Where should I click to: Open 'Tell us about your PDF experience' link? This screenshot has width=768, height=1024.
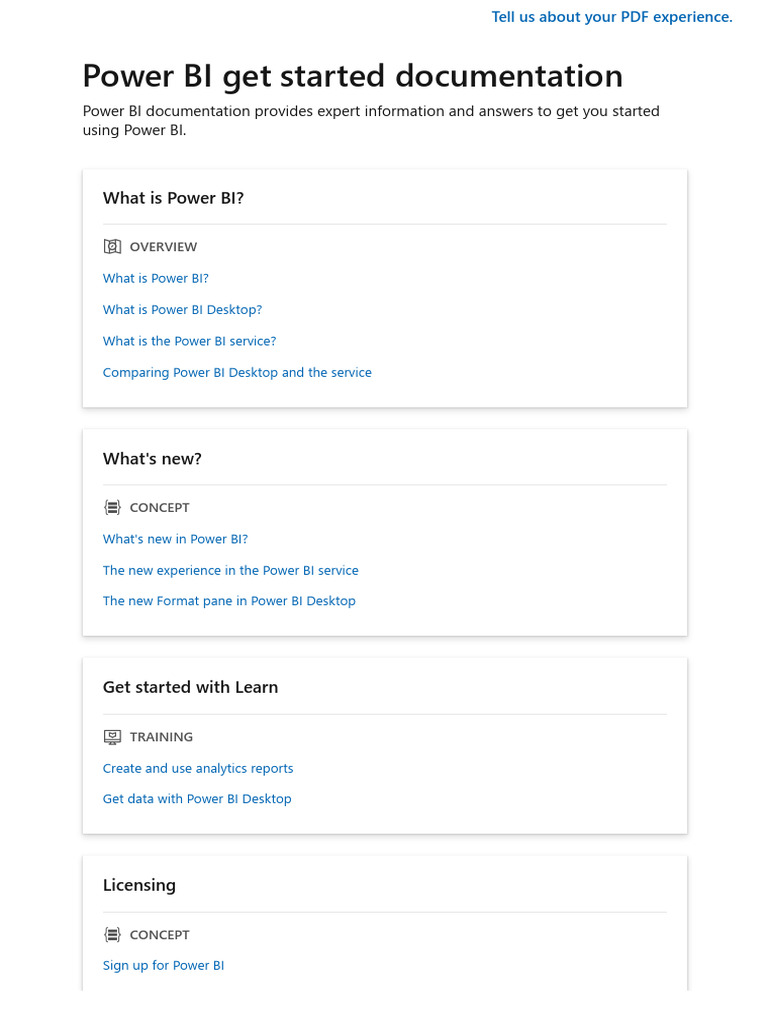click(612, 17)
